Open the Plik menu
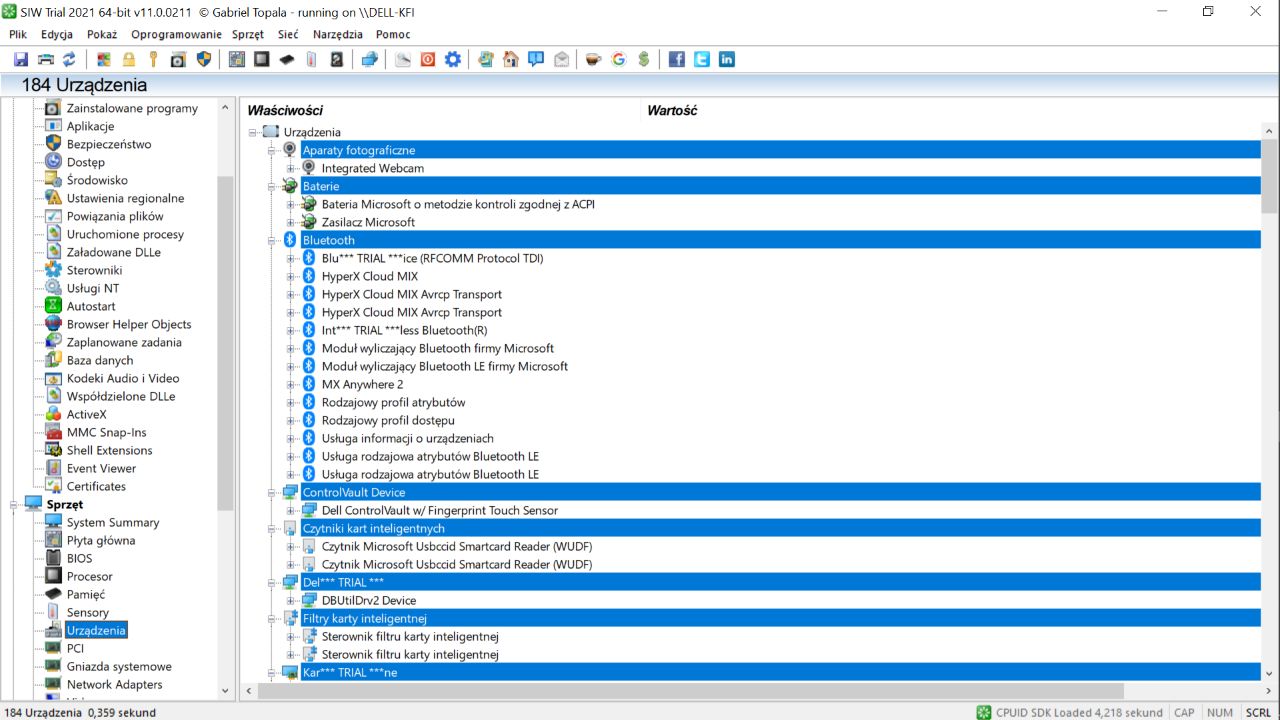The width and height of the screenshot is (1280, 720). (18, 34)
